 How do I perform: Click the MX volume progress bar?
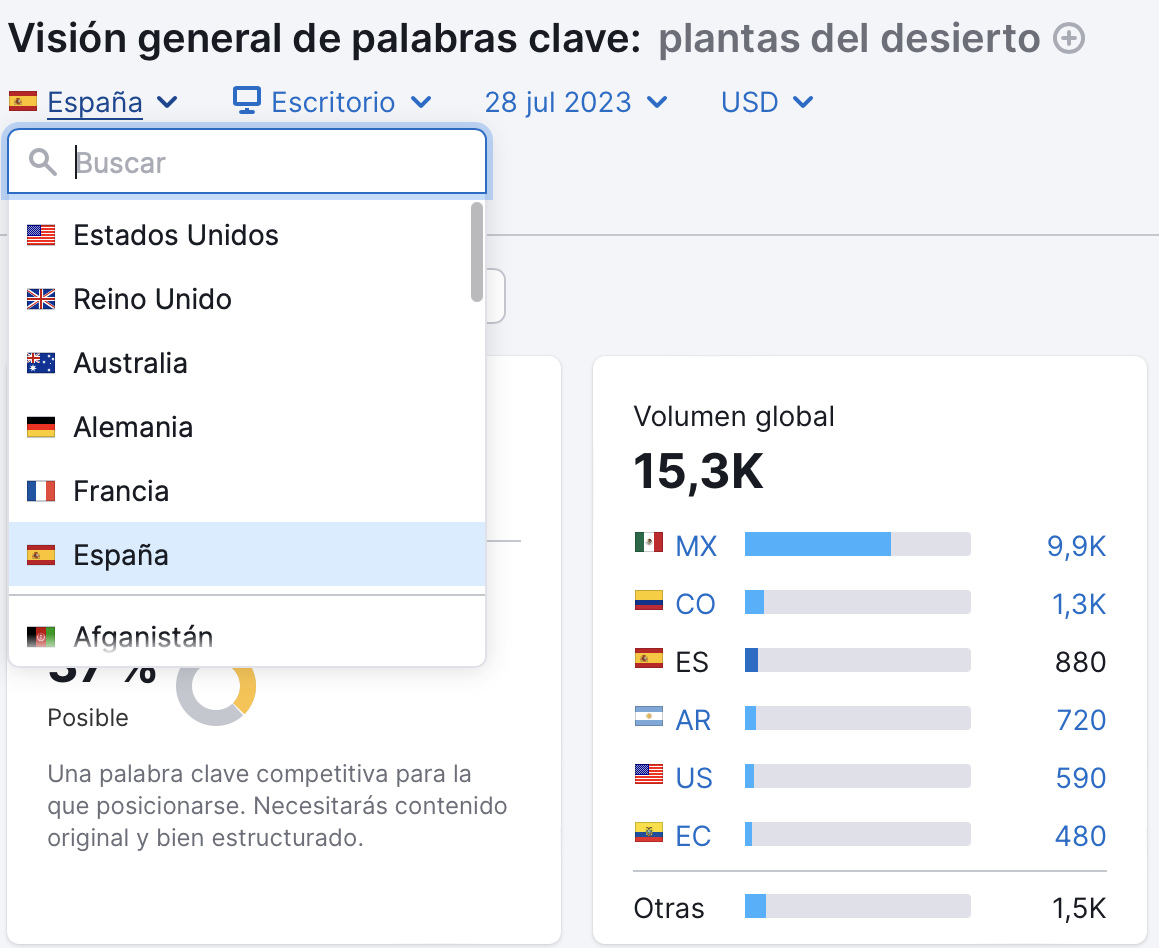pyautogui.click(x=855, y=544)
